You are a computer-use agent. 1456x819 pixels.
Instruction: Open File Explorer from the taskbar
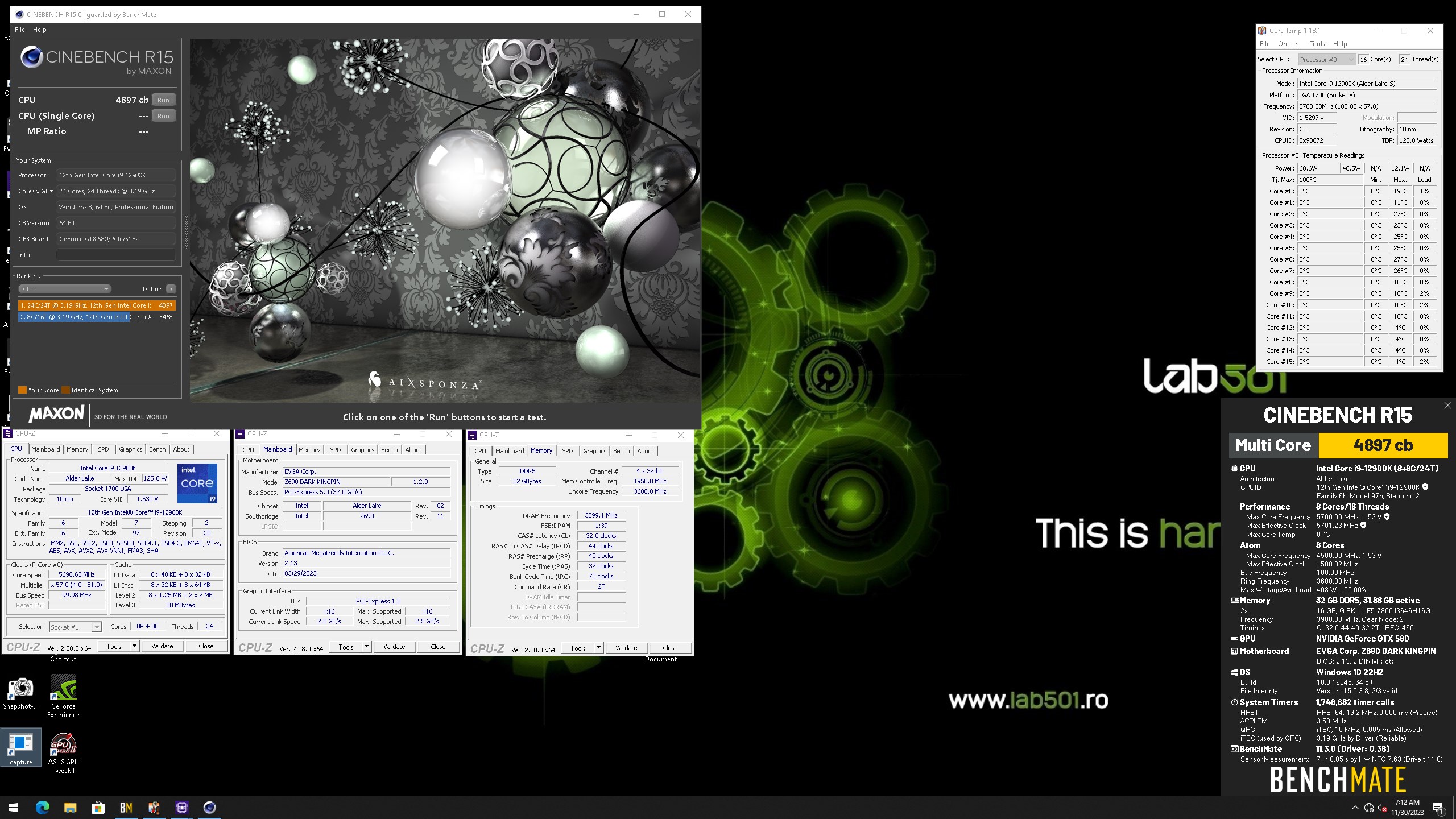pos(70,807)
